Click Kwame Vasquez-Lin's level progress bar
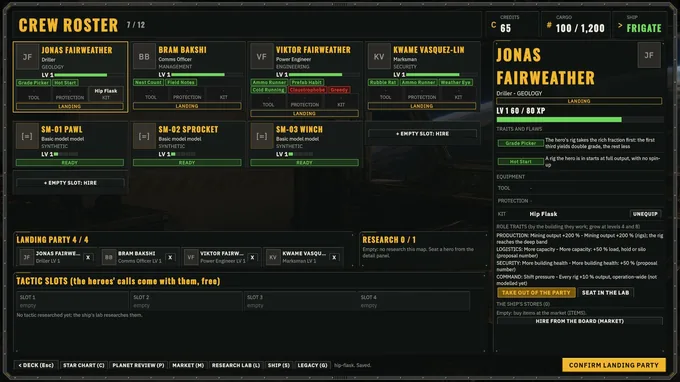The height and width of the screenshot is (382, 680). coord(441,75)
